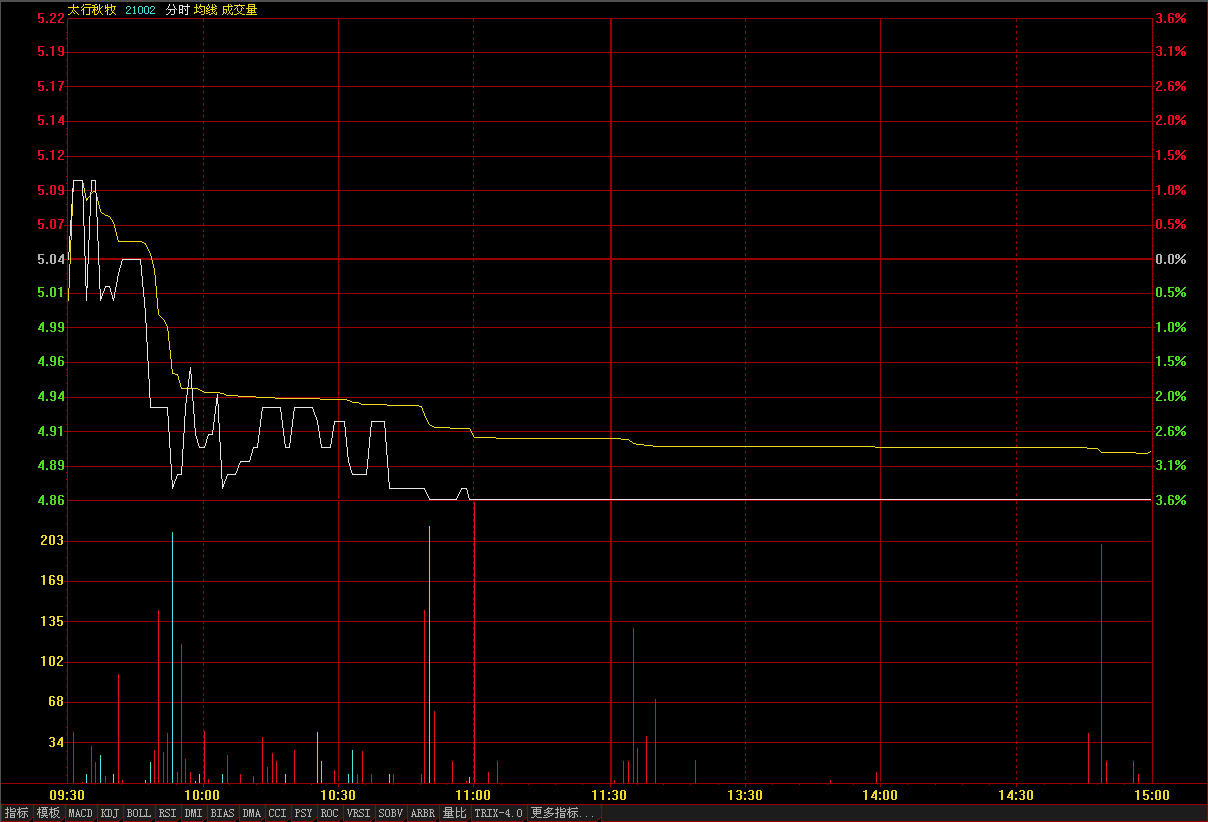Click the stock code 21002
Screen dimensions: 1208x822
141,10
